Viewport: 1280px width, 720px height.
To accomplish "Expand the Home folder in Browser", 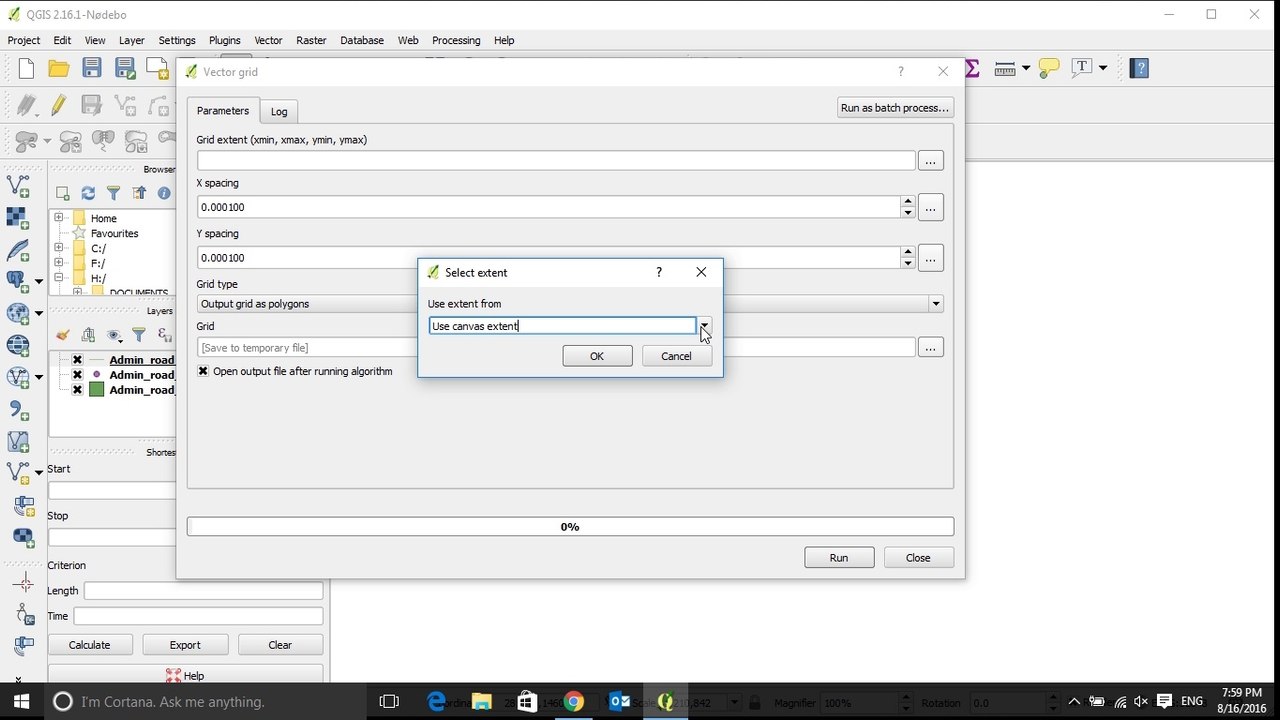I will (x=59, y=218).
